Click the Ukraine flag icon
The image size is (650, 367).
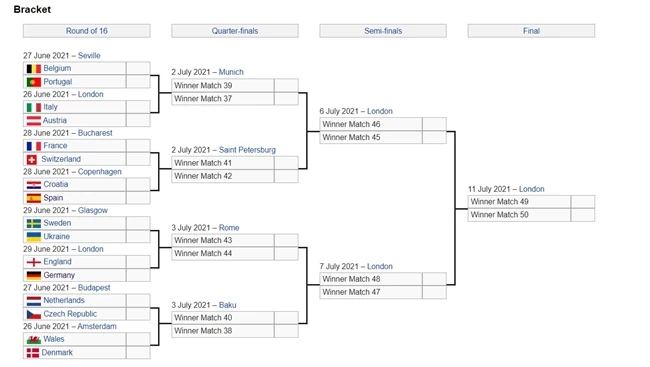[34, 237]
